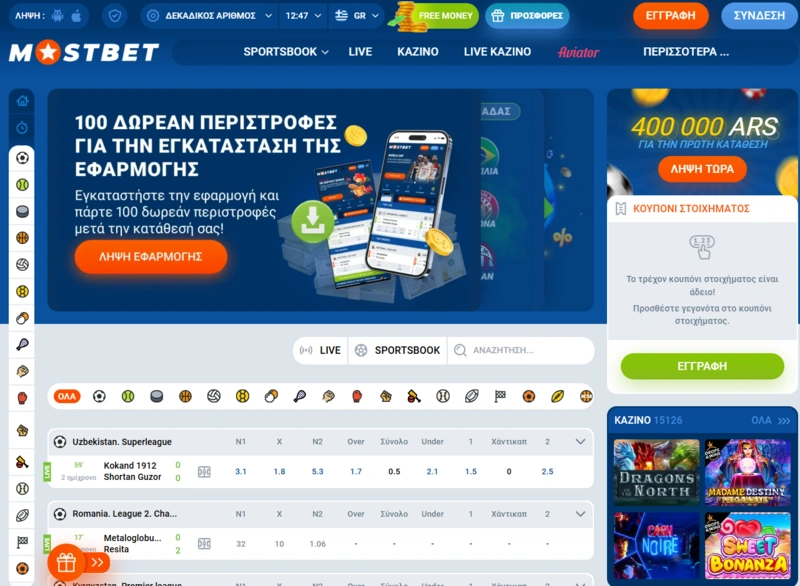Download the Android app via header icon
Viewport: 800px width, 586px height.
pos(58,16)
